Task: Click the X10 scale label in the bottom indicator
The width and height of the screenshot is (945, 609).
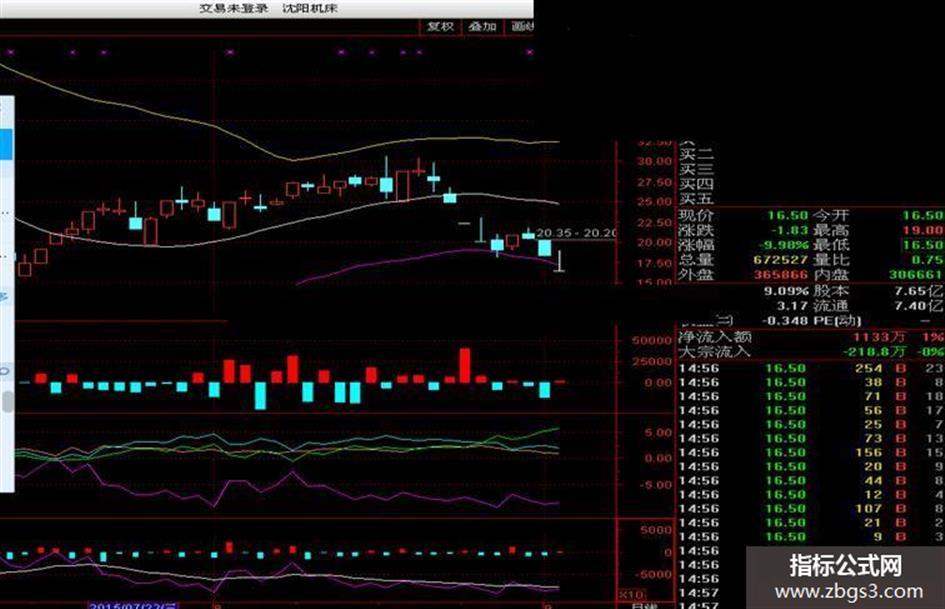Action: [630, 594]
